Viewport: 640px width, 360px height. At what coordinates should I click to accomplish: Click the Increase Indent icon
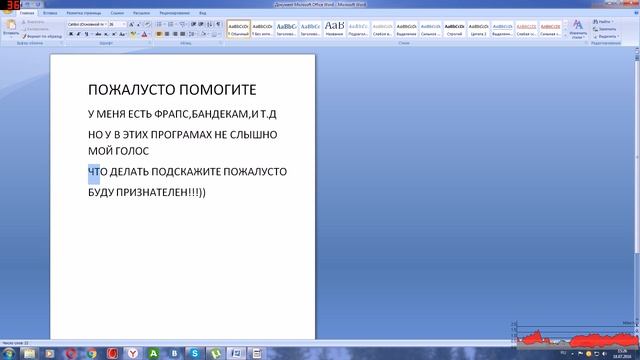(201, 24)
